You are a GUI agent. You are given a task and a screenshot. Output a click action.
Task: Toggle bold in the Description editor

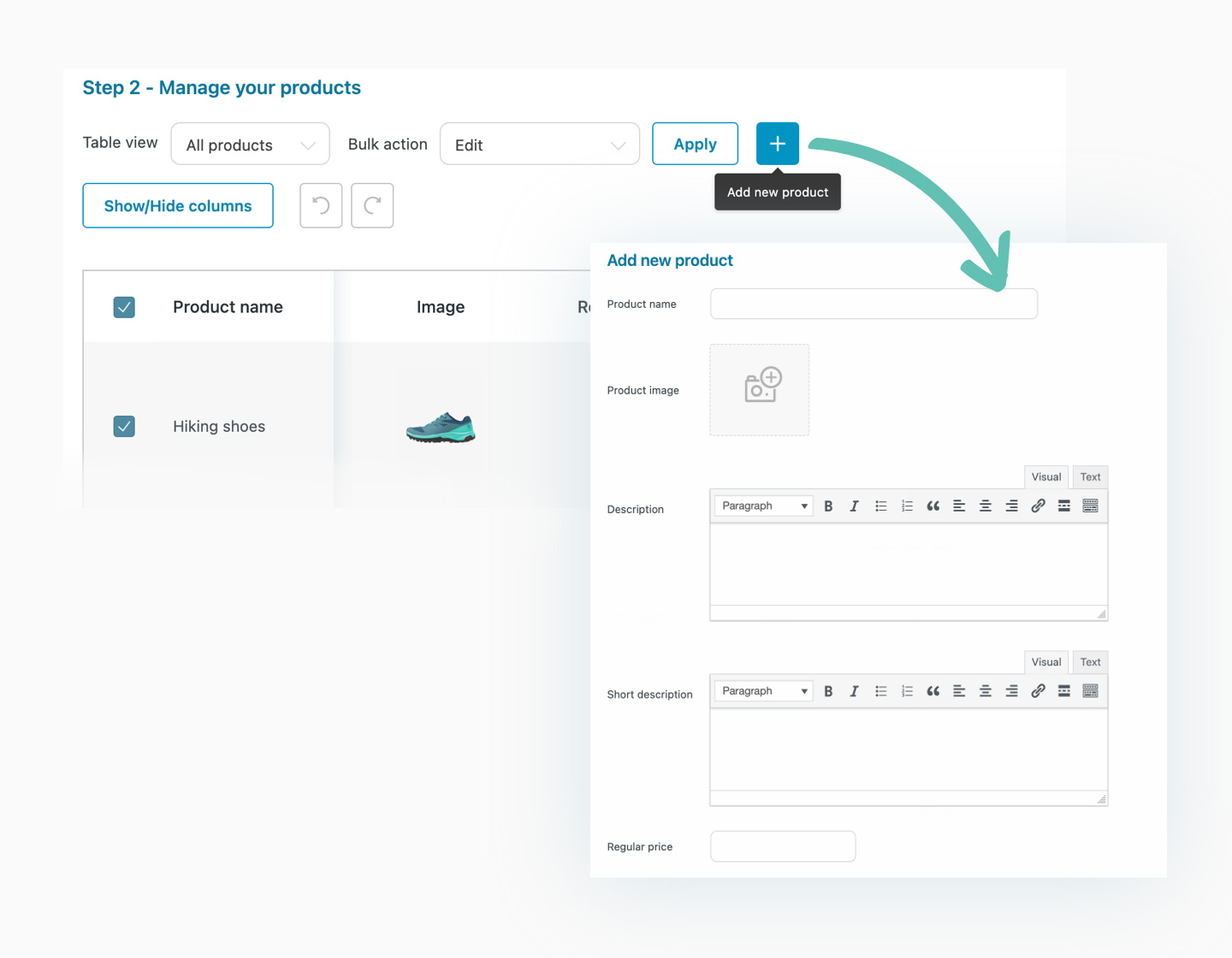(x=828, y=506)
